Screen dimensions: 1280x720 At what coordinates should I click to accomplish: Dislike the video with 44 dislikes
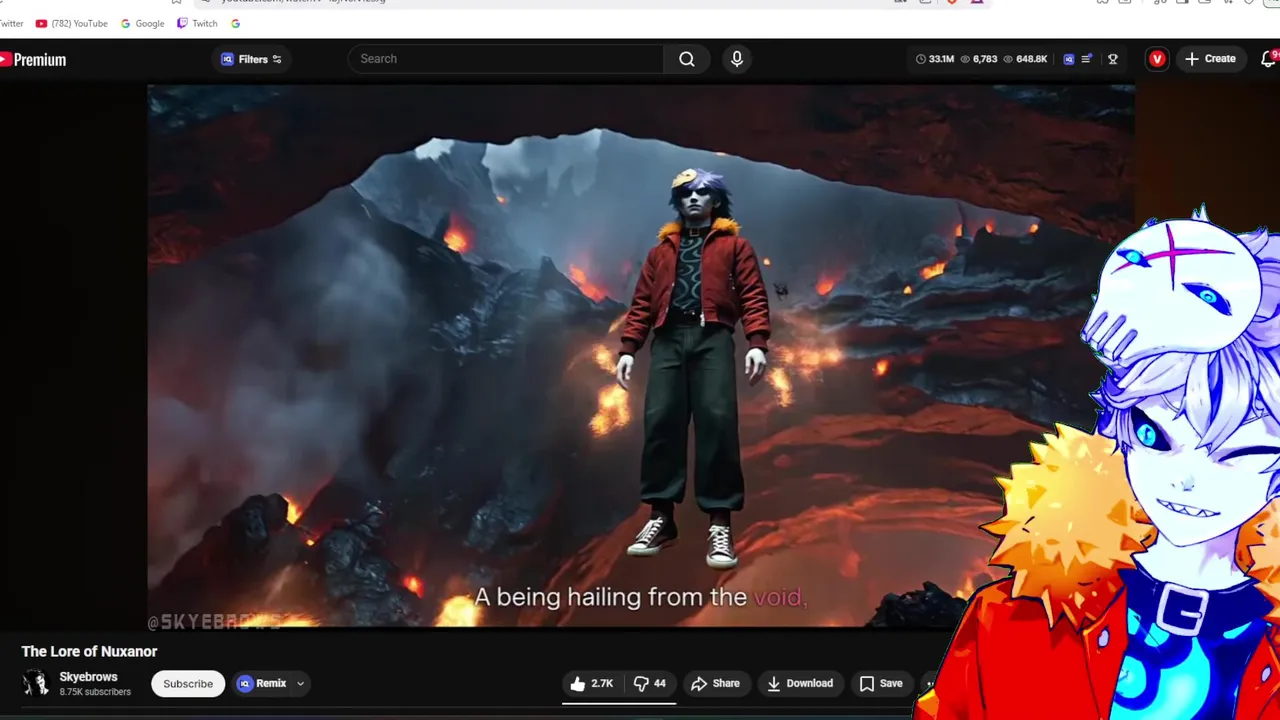coord(650,684)
